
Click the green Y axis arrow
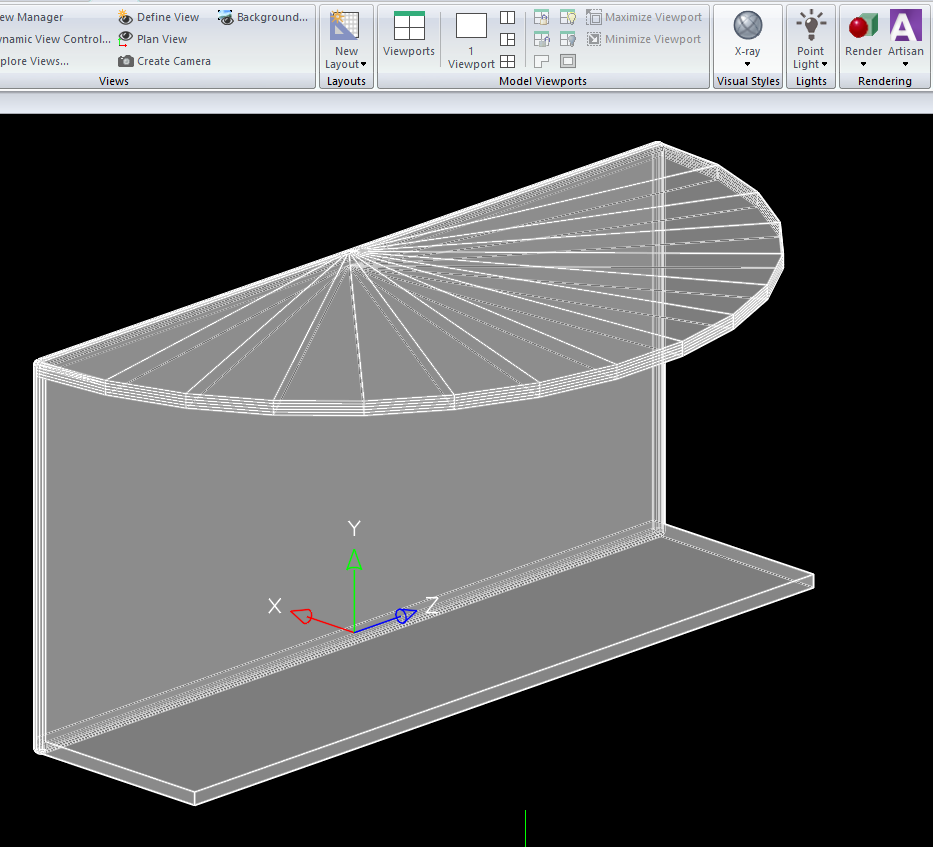pyautogui.click(x=354, y=560)
